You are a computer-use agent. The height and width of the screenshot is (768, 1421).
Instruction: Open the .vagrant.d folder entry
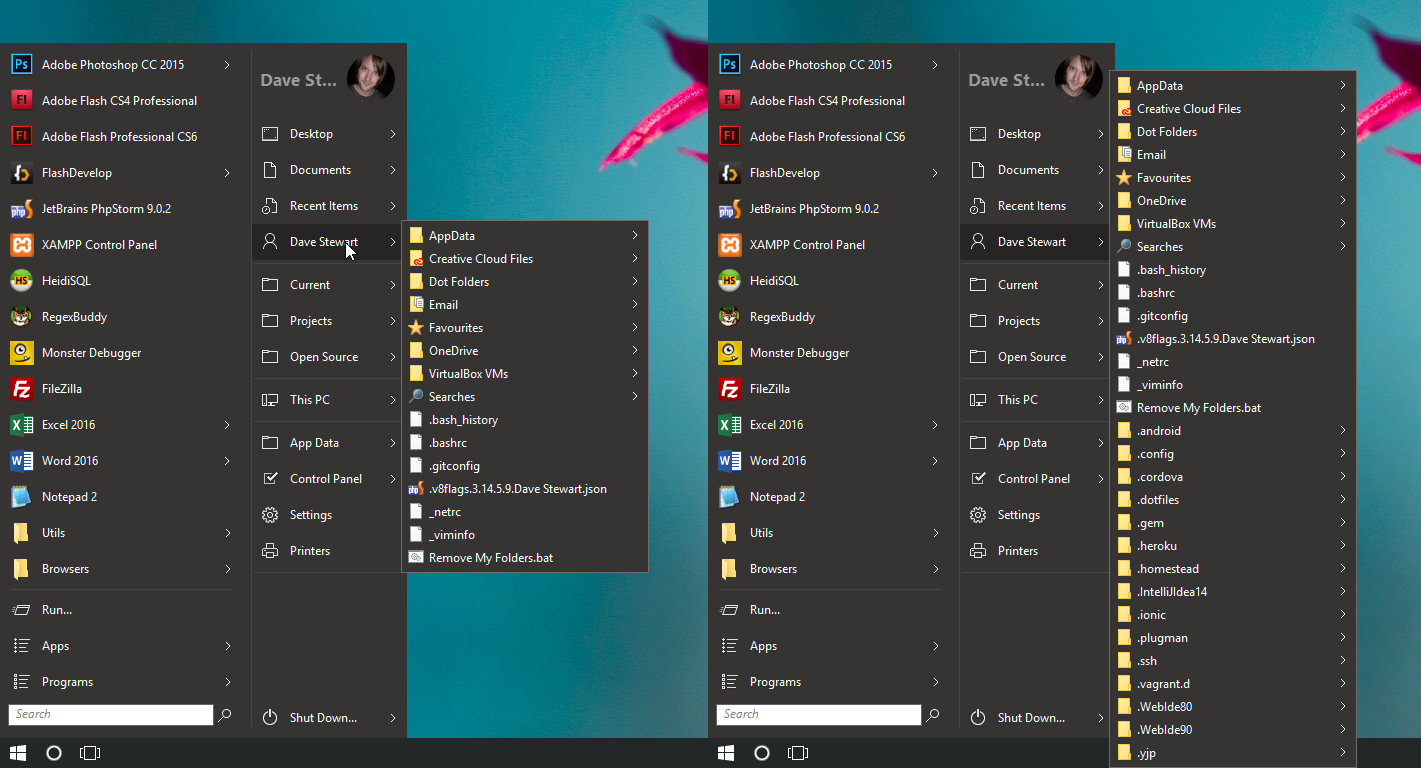(1163, 684)
